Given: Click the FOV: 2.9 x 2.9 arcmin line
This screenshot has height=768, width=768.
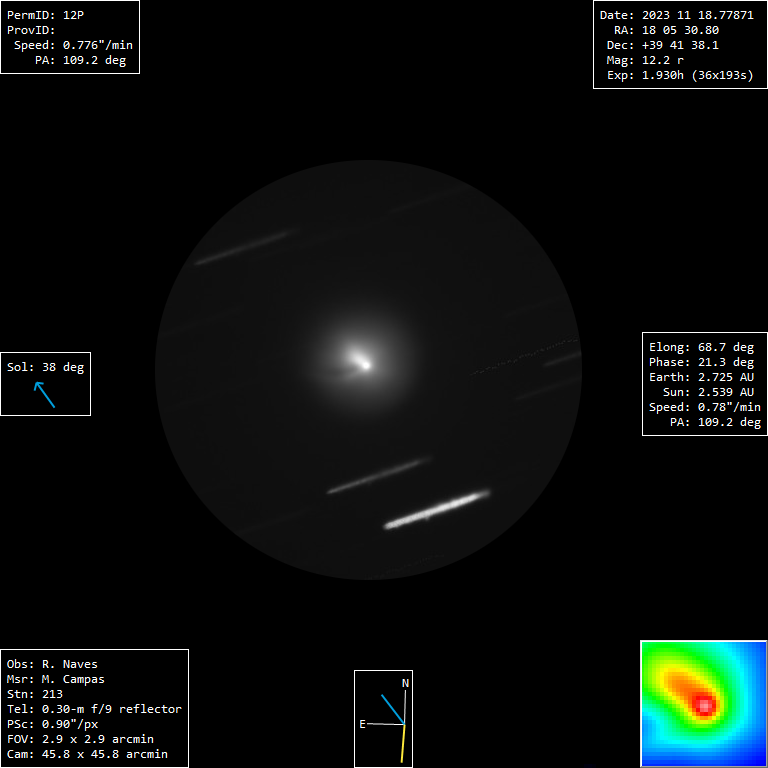Looking at the screenshot, I should tap(80, 739).
